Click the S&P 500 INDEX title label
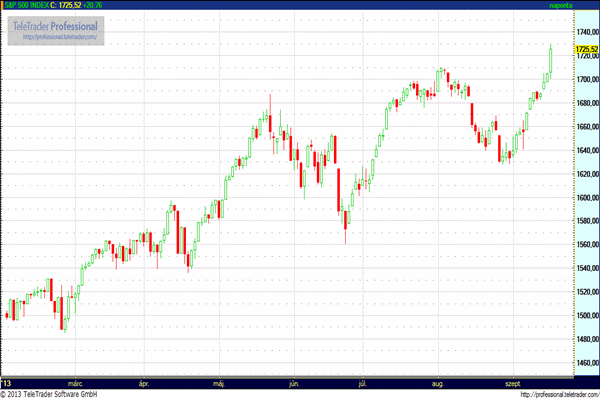 (x=30, y=5)
